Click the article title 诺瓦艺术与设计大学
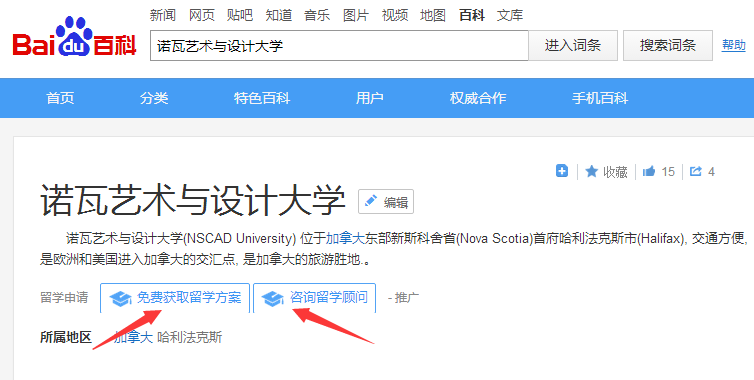Image resolution: width=754 pixels, height=380 pixels. point(193,200)
